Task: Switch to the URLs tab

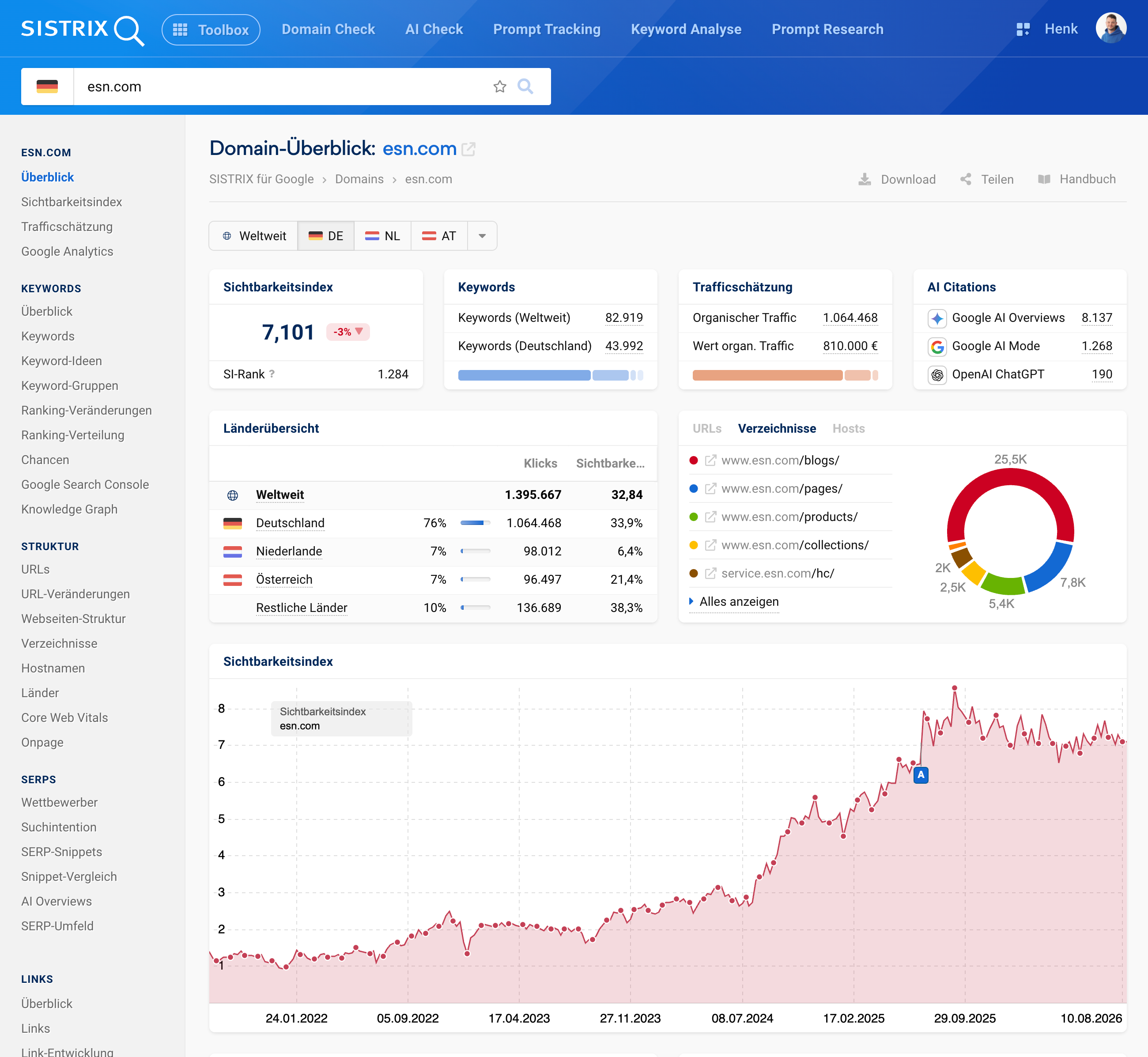Action: click(x=707, y=428)
